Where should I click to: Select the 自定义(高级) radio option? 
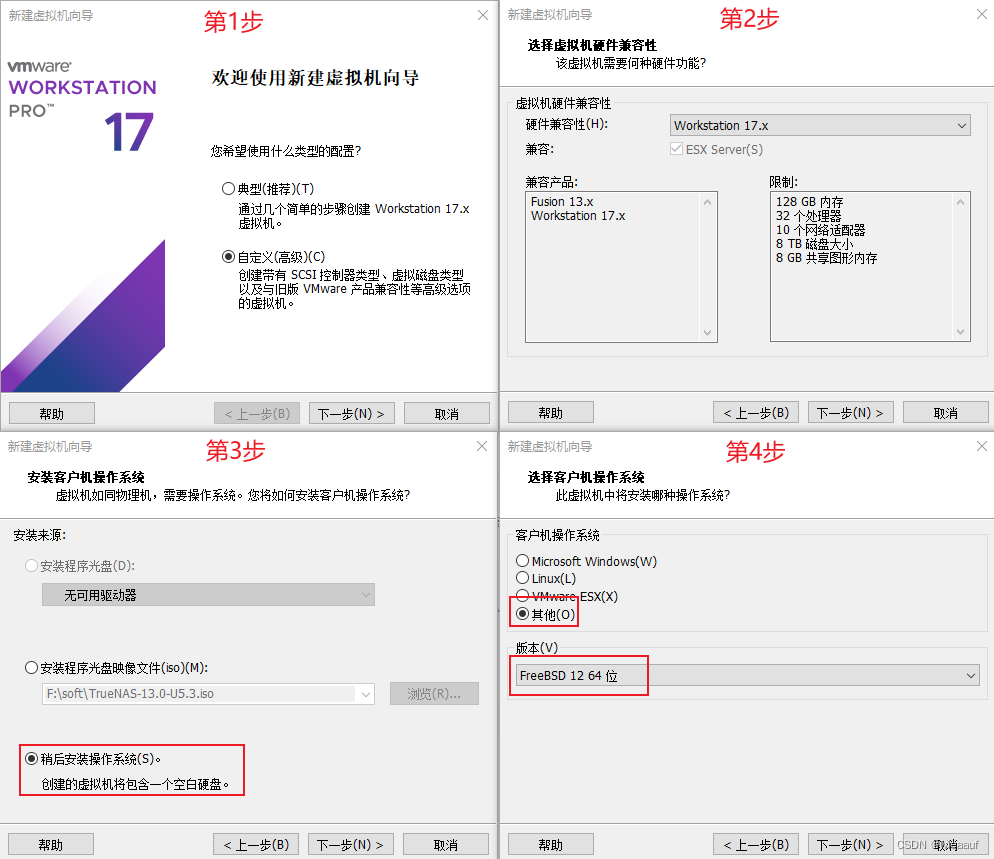[228, 257]
